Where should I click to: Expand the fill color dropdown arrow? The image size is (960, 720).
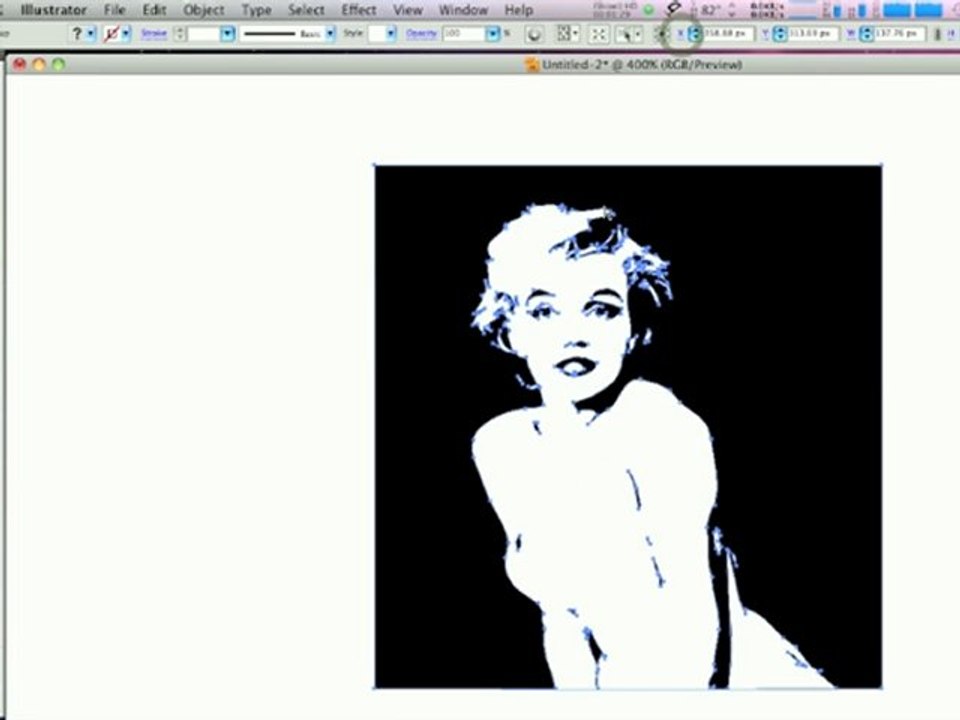point(91,34)
